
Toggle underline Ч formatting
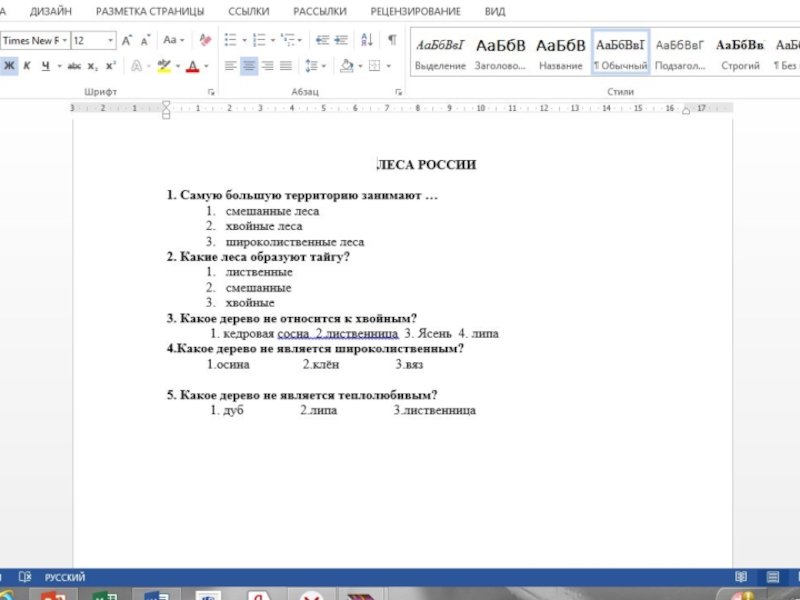[x=46, y=66]
